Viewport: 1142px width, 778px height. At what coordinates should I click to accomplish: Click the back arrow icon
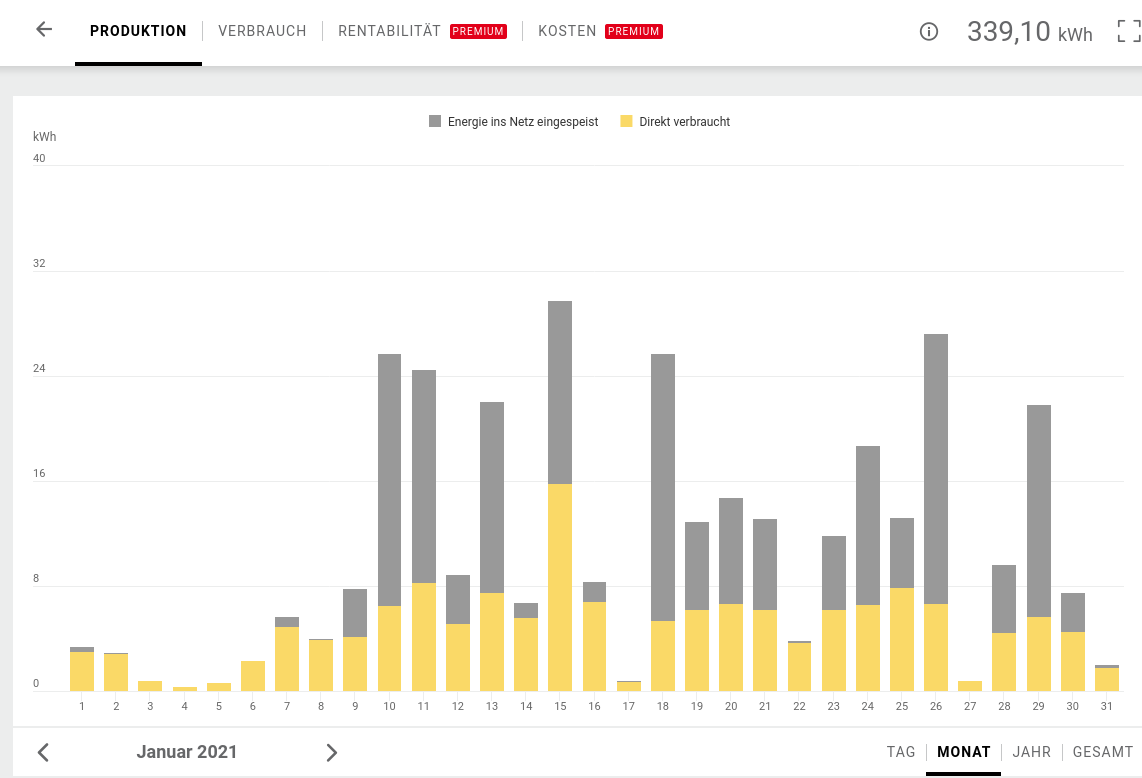pyautogui.click(x=43, y=30)
